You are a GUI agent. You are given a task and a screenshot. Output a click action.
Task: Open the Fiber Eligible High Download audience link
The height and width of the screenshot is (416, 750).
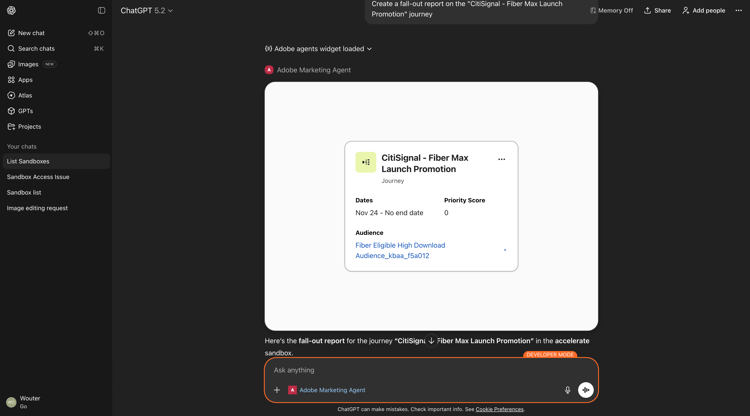click(400, 251)
